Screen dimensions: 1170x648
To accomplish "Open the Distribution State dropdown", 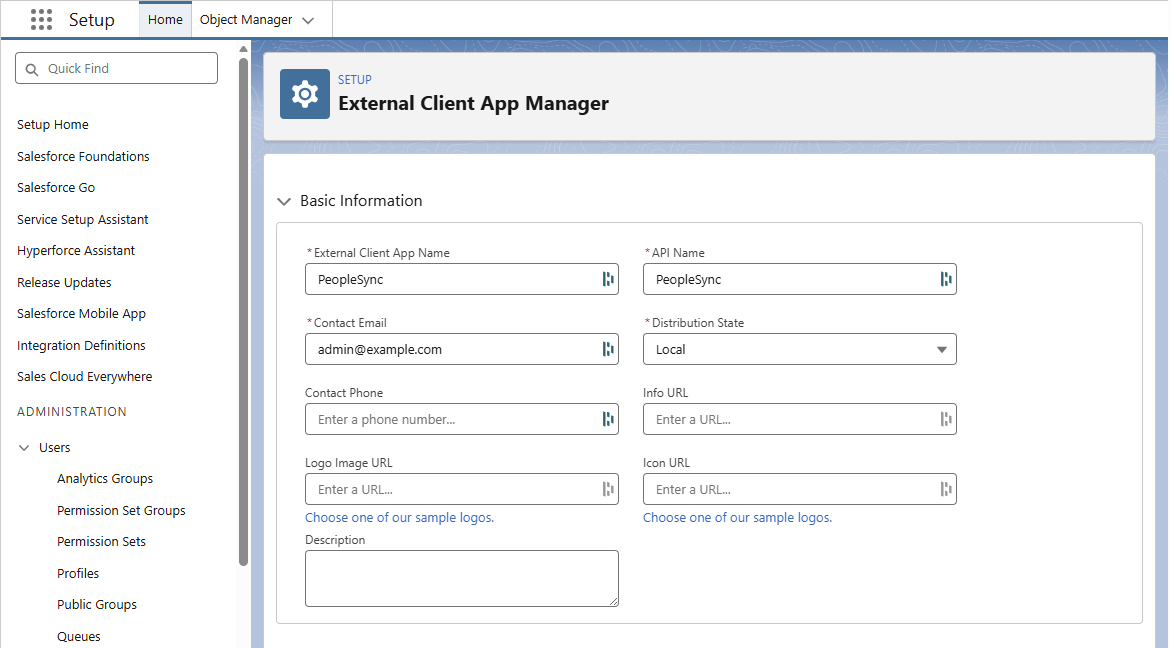I will point(799,349).
